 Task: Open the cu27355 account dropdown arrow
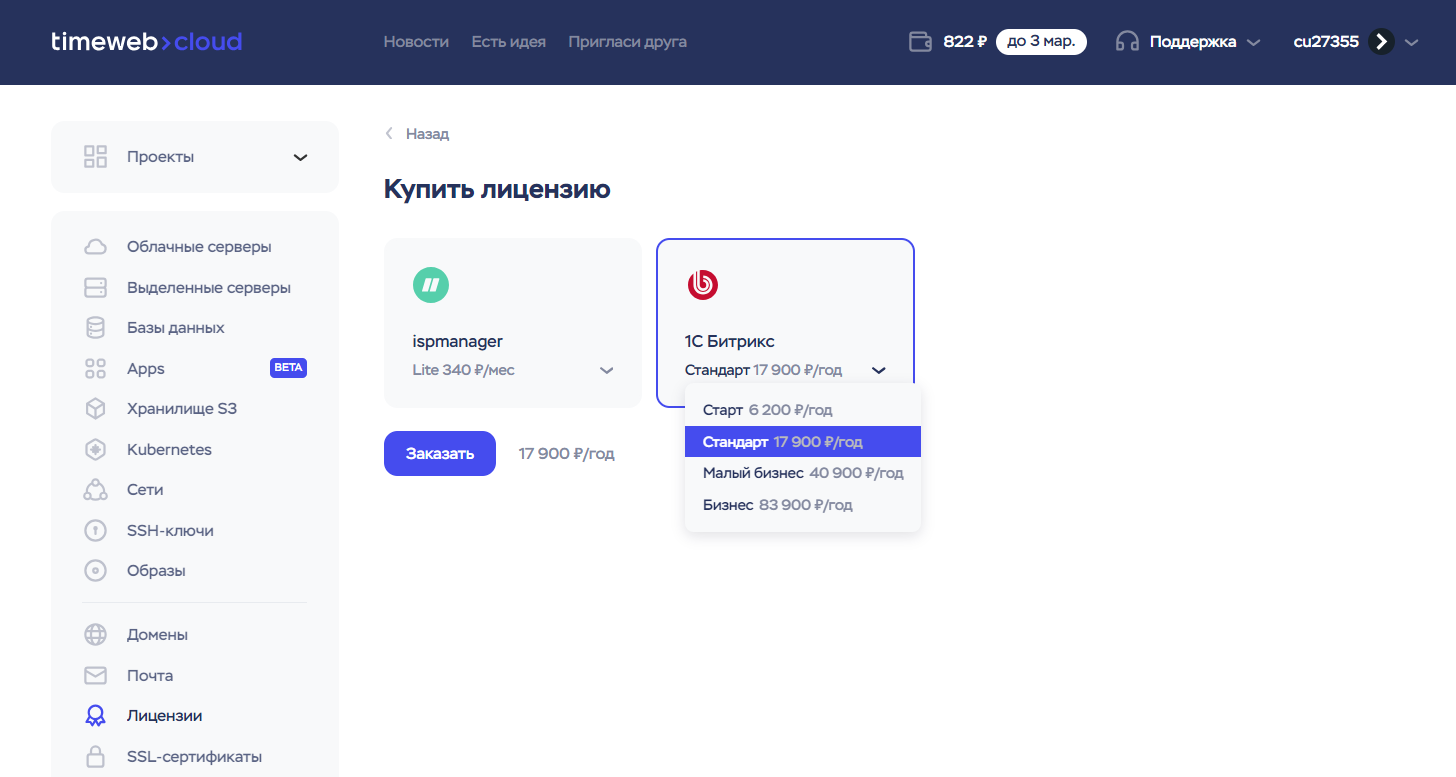1412,42
